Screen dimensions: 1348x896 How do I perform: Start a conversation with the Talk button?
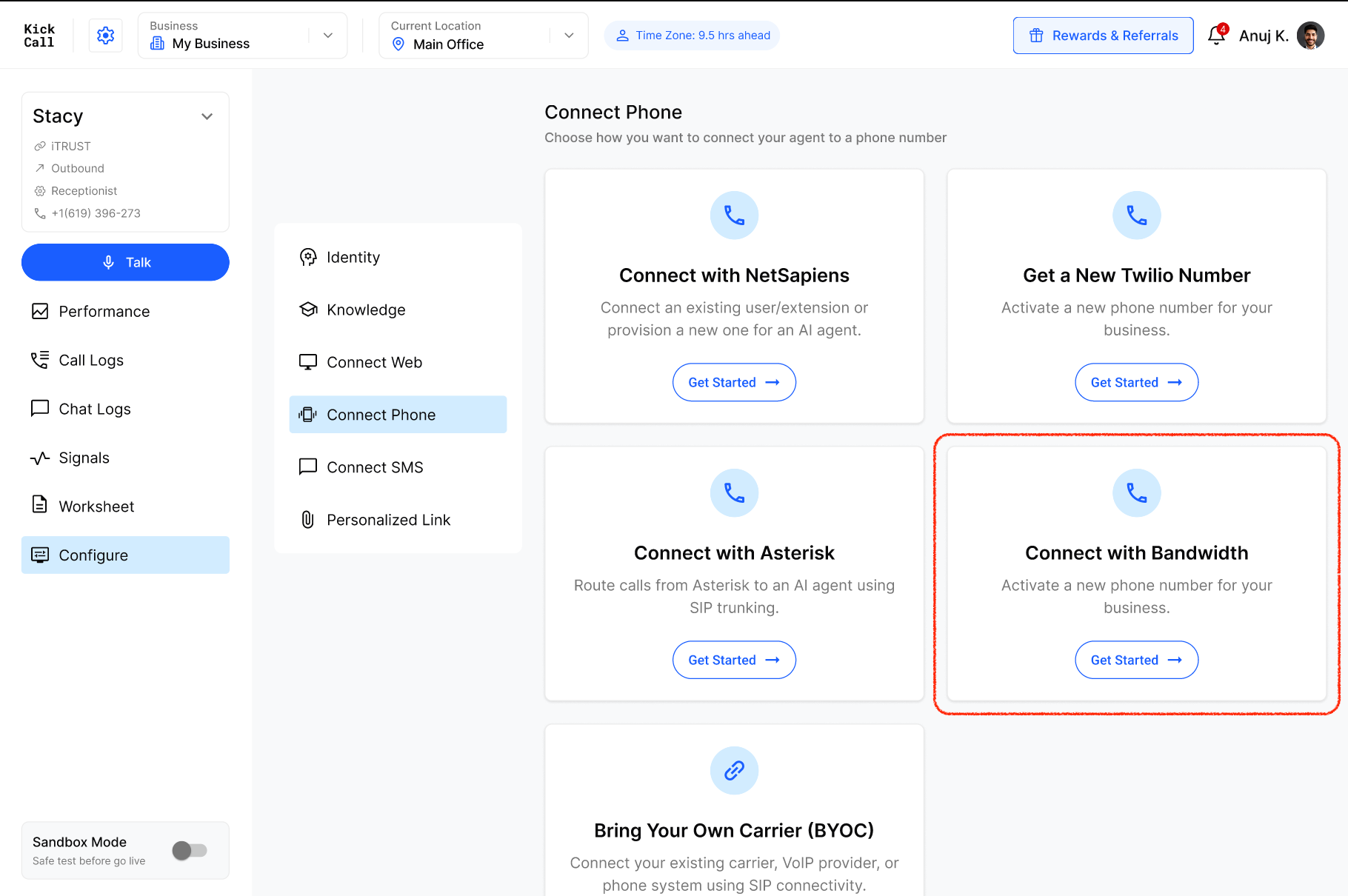(x=125, y=262)
